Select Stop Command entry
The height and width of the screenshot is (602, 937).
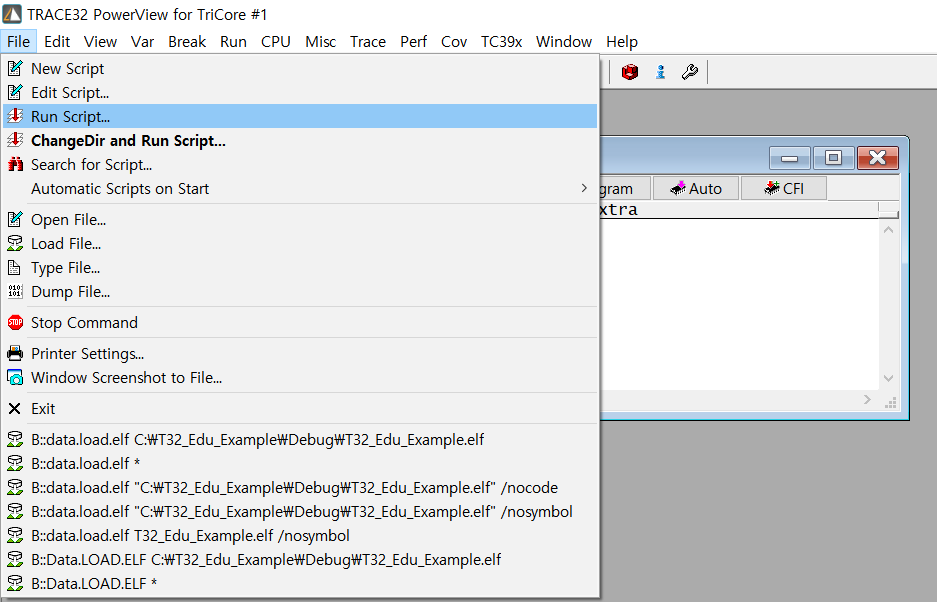[x=299, y=322]
